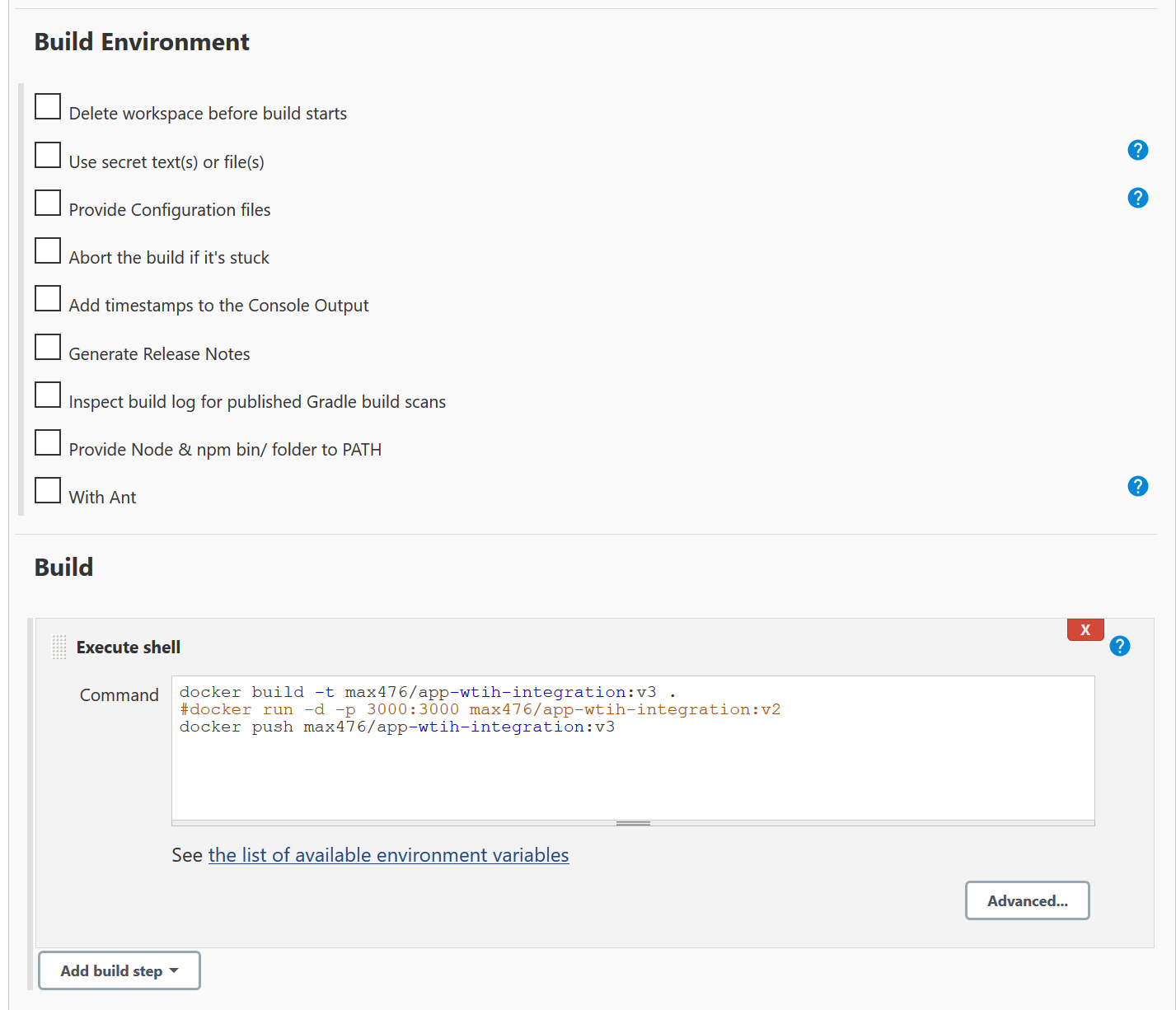Toggle the With Ant checkbox

(x=48, y=490)
